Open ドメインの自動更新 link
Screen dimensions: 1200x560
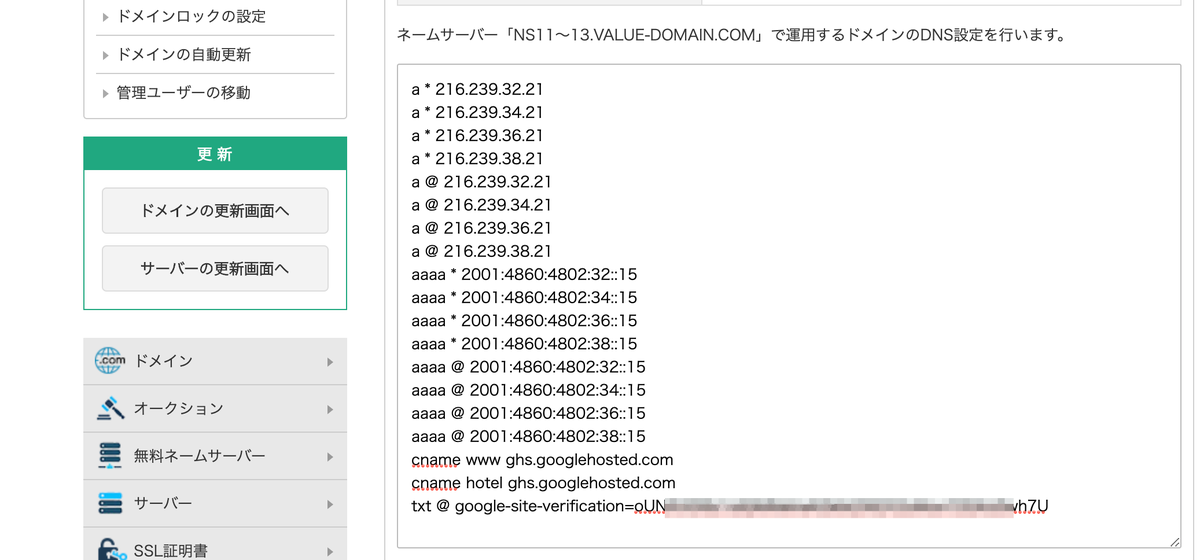(184, 55)
